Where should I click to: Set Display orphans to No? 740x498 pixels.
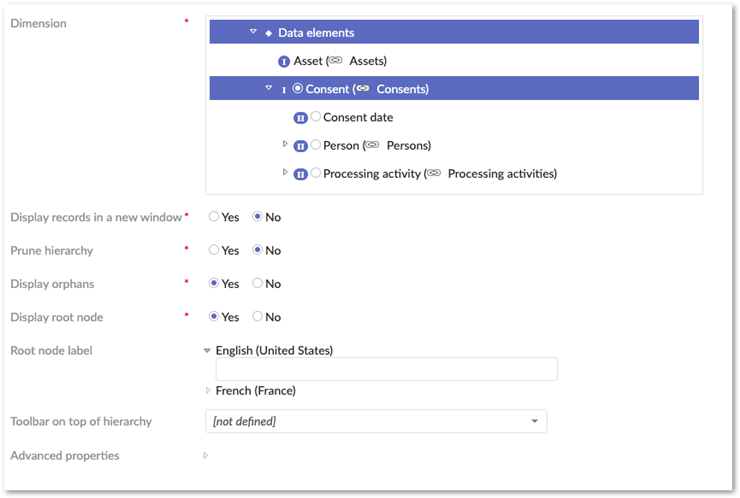258,283
